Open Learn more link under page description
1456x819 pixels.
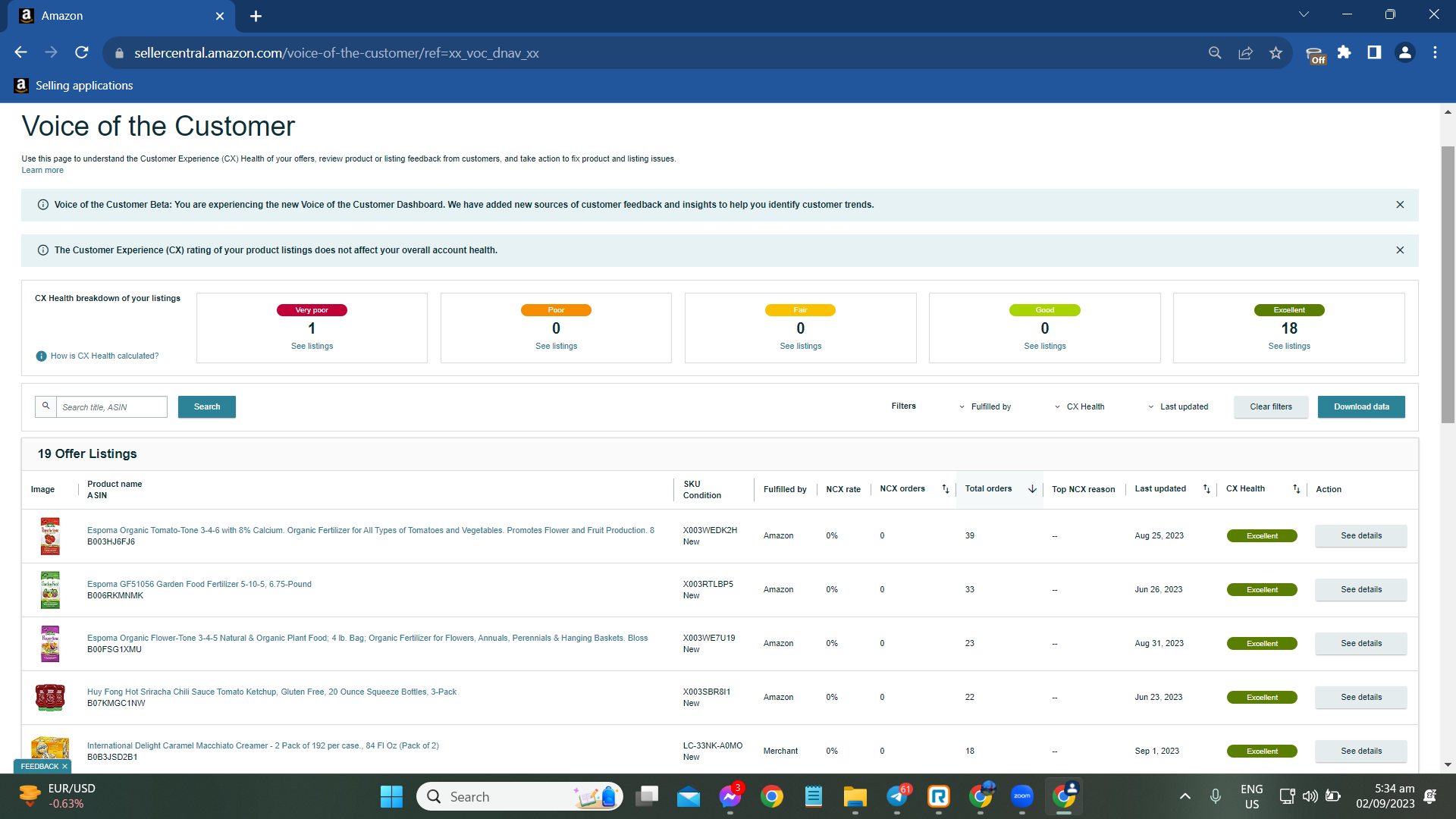click(x=42, y=171)
